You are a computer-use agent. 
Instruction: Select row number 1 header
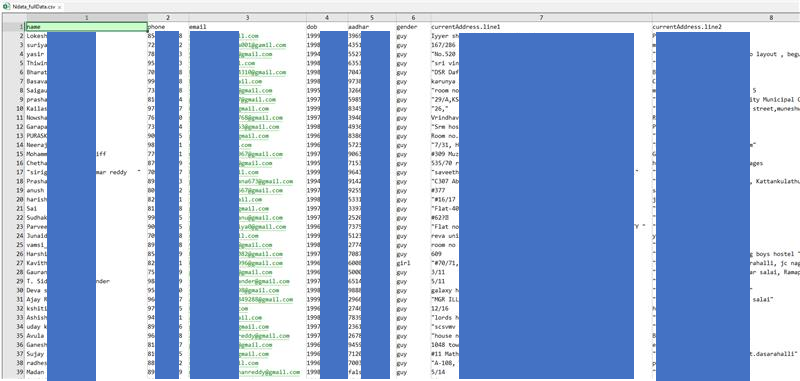click(x=13, y=27)
